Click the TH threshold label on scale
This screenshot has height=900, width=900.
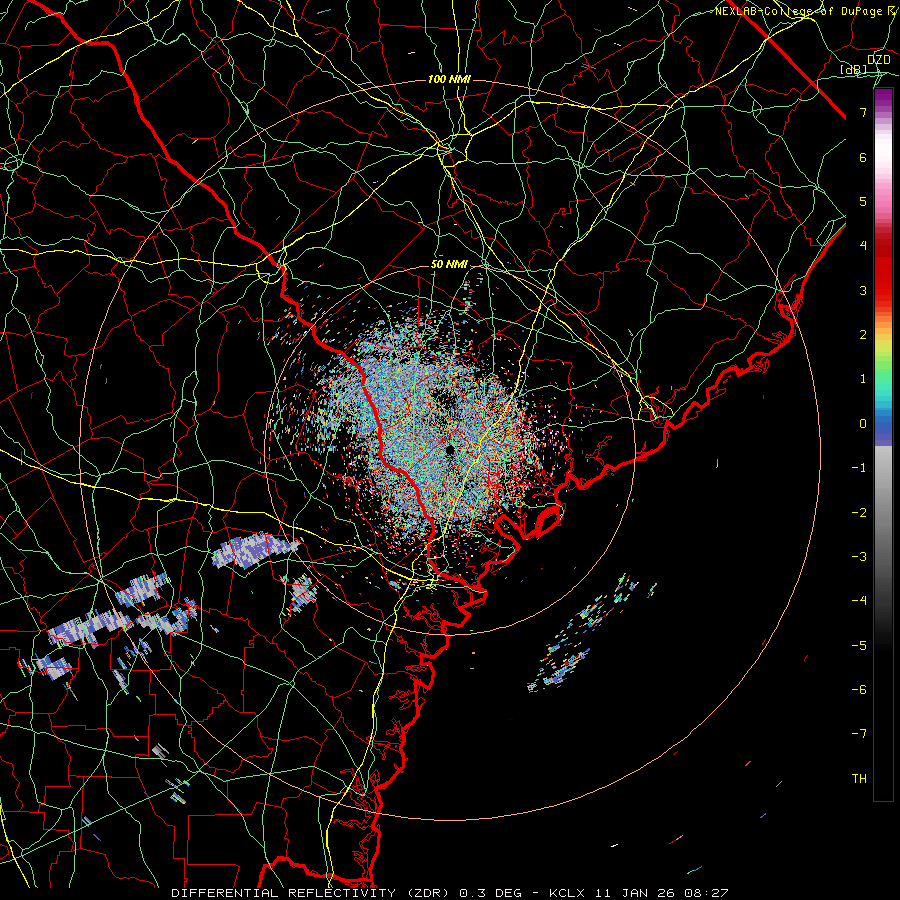[x=859, y=779]
